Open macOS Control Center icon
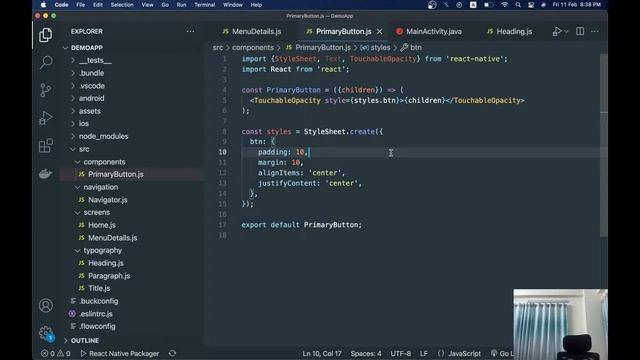Screen dimensions: 640x360 click(531, 5)
